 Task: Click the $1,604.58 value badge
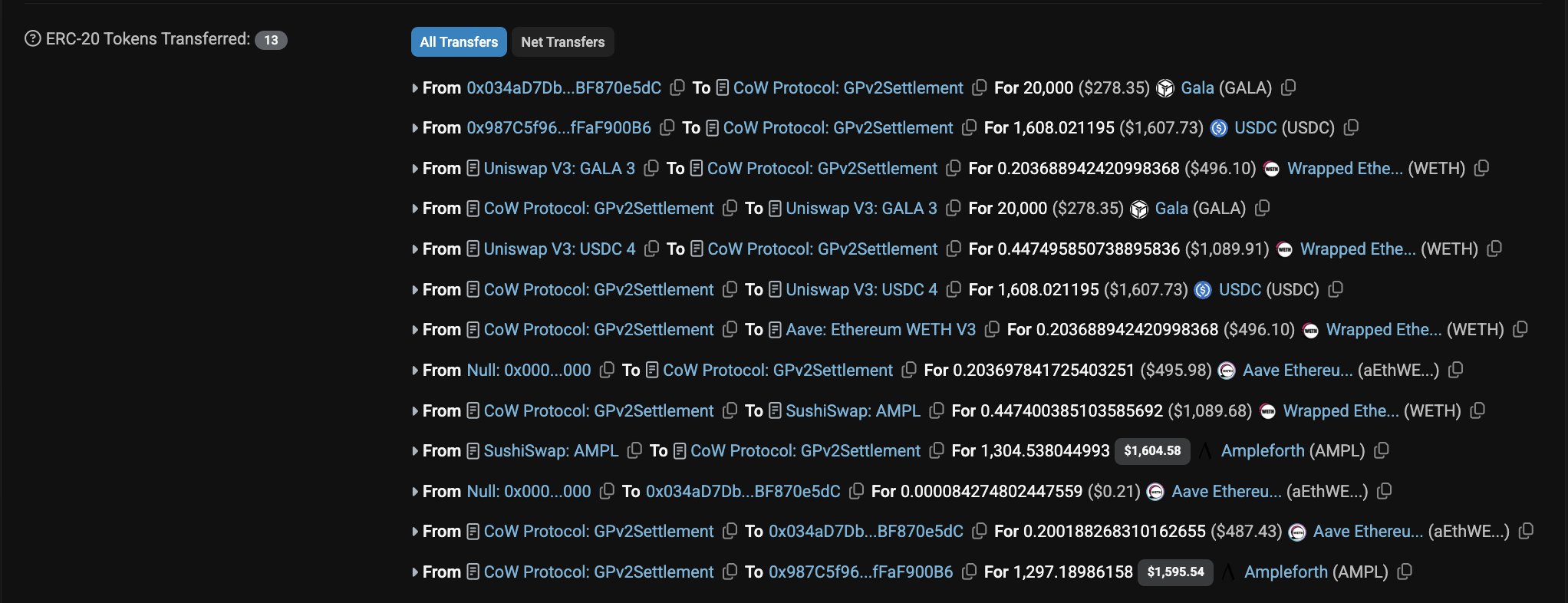coord(1152,451)
